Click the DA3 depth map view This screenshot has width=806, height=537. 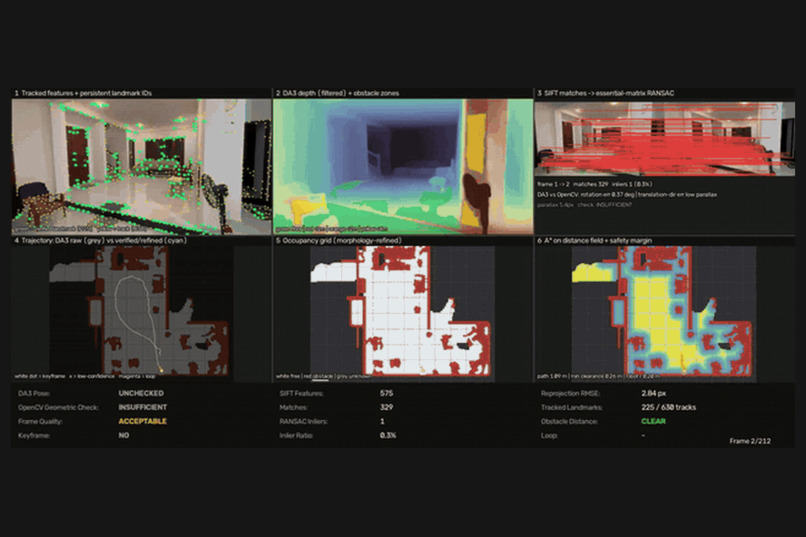pyautogui.click(x=403, y=166)
